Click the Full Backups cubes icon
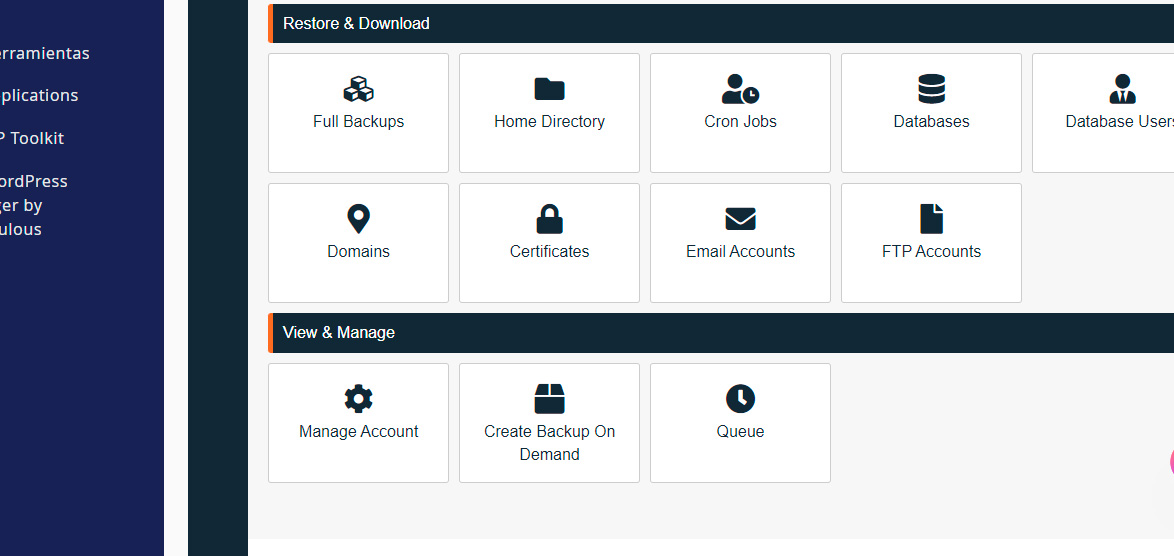Viewport: 1174px width, 556px height. point(359,89)
